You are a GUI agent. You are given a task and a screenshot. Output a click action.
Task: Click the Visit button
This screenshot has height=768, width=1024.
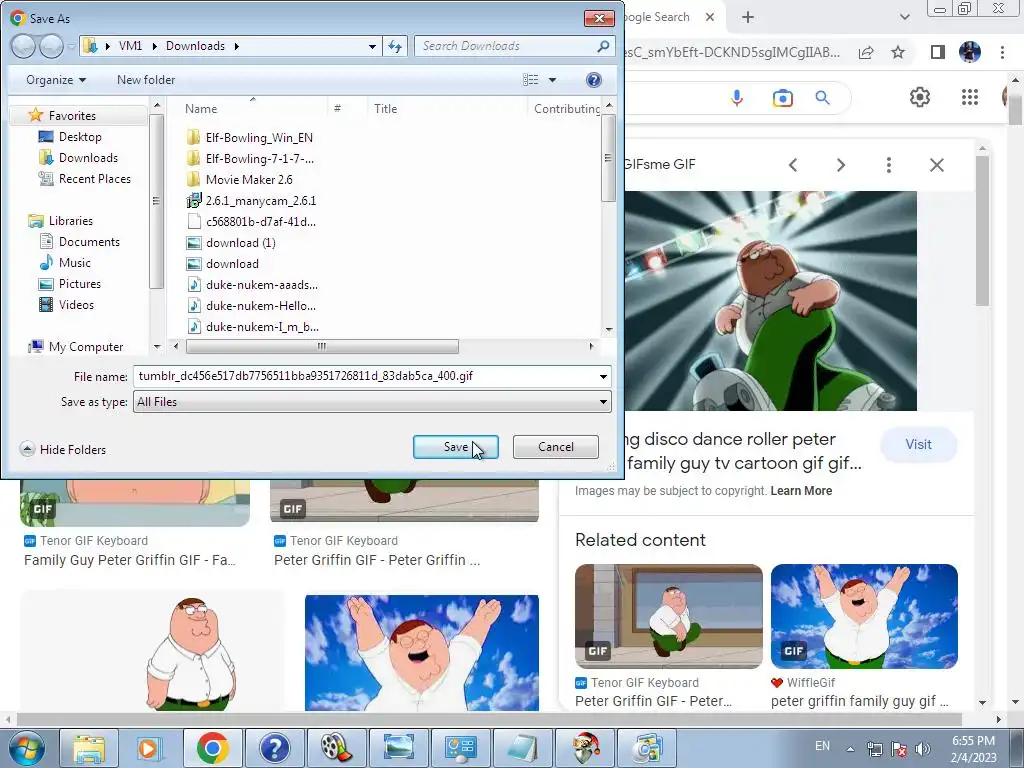918,444
